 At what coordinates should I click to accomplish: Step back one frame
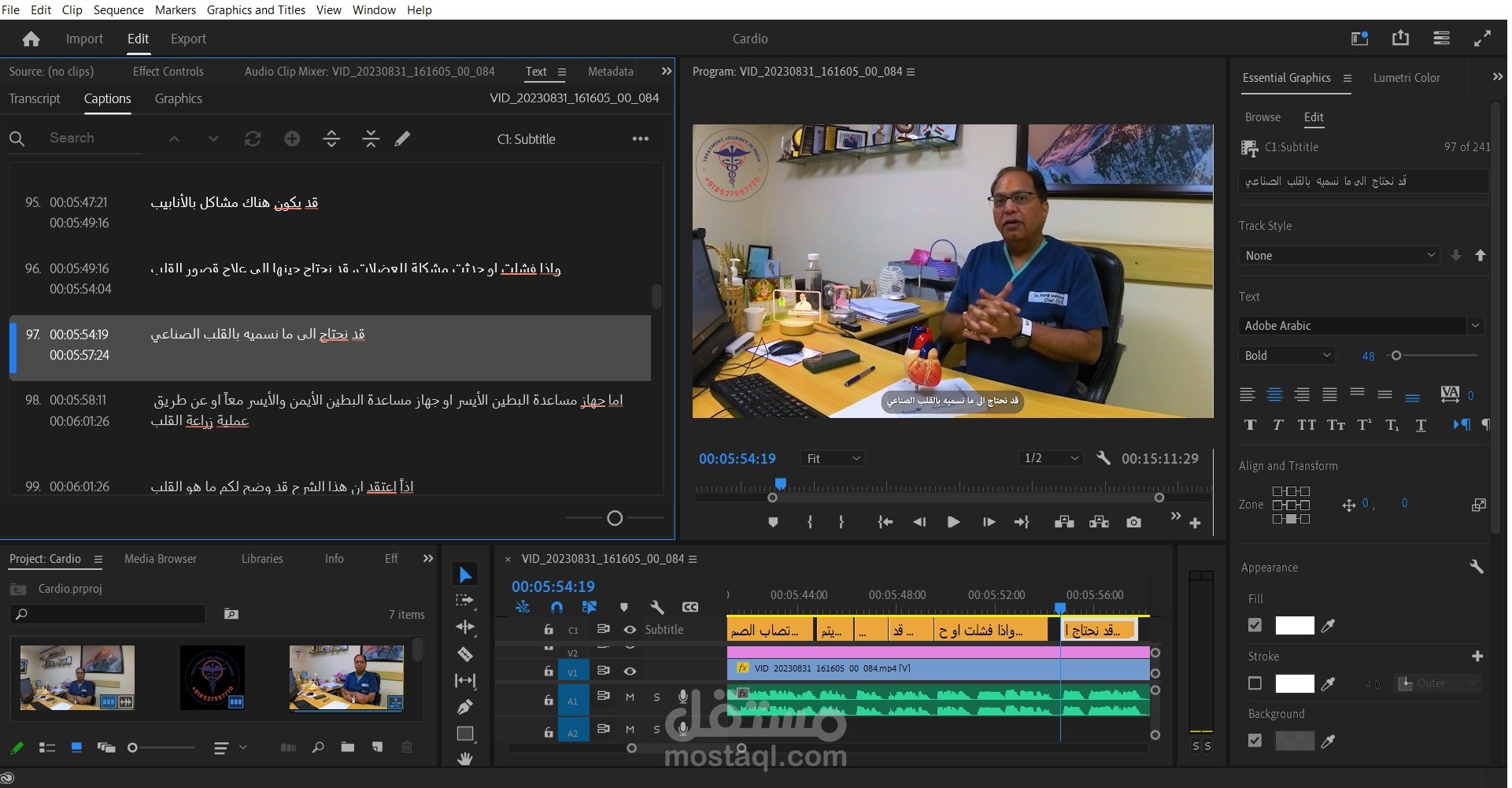pos(919,522)
